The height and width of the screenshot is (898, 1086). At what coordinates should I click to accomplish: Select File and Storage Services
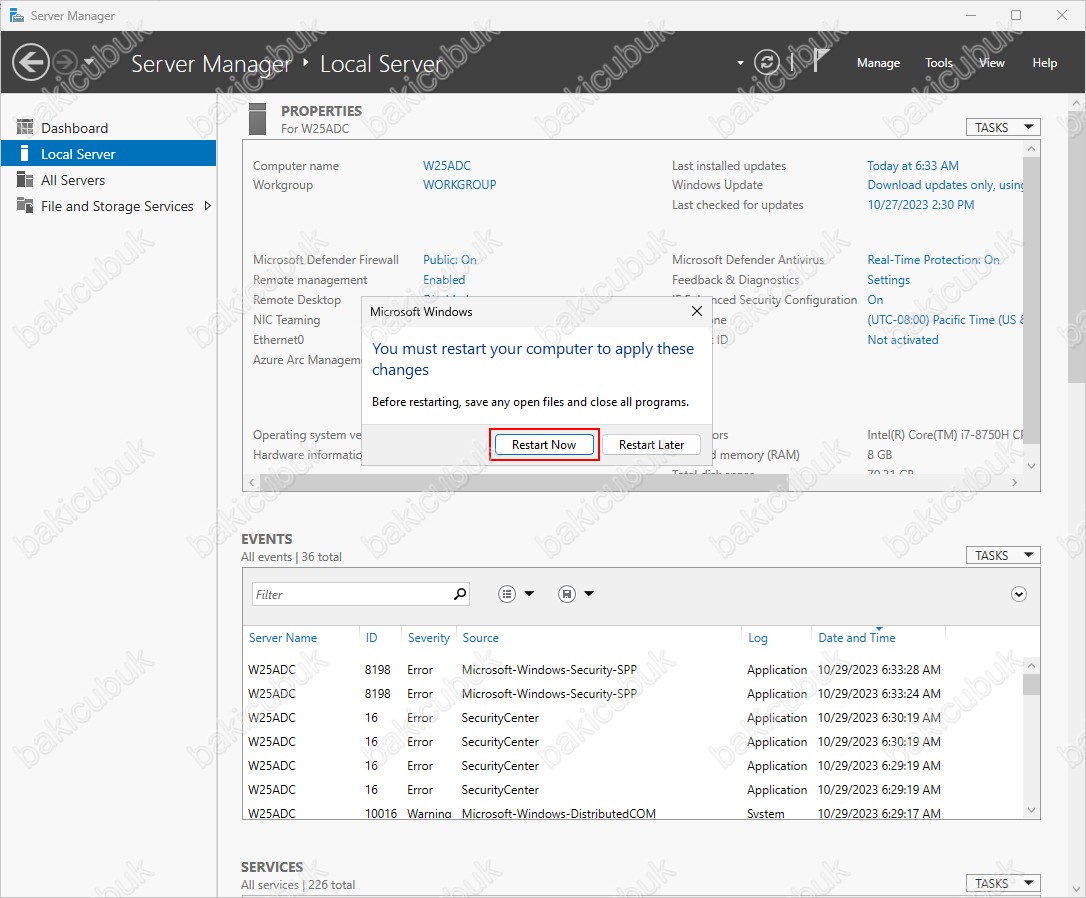tap(117, 206)
